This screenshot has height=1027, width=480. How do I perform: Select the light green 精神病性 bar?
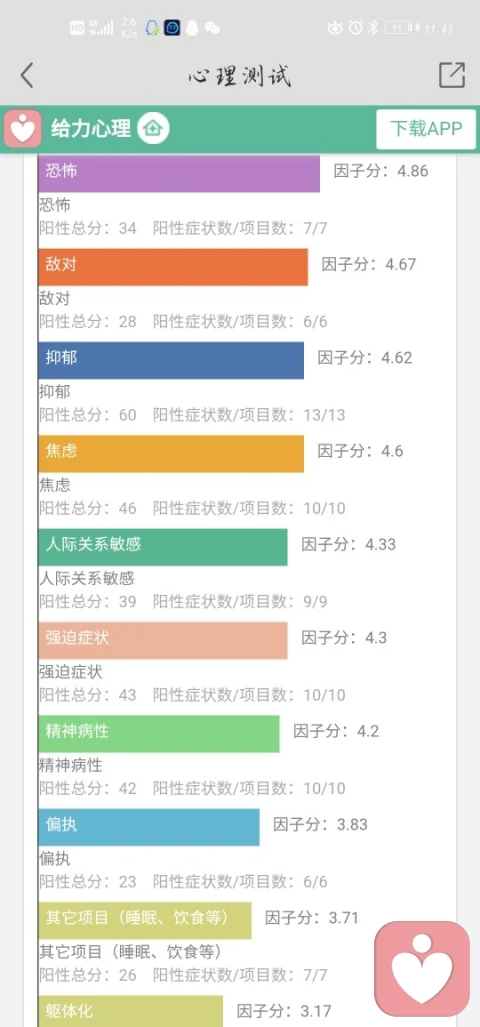pos(159,734)
